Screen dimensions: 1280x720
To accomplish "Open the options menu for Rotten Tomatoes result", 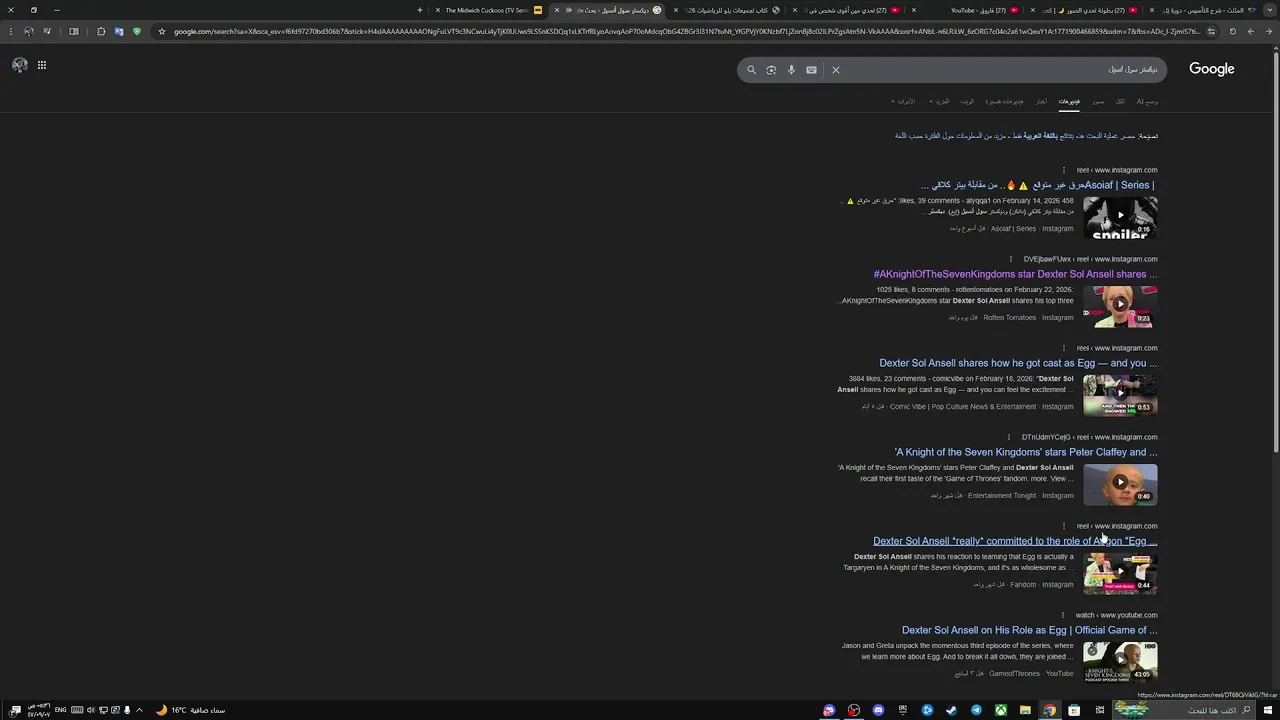I will pyautogui.click(x=1011, y=259).
